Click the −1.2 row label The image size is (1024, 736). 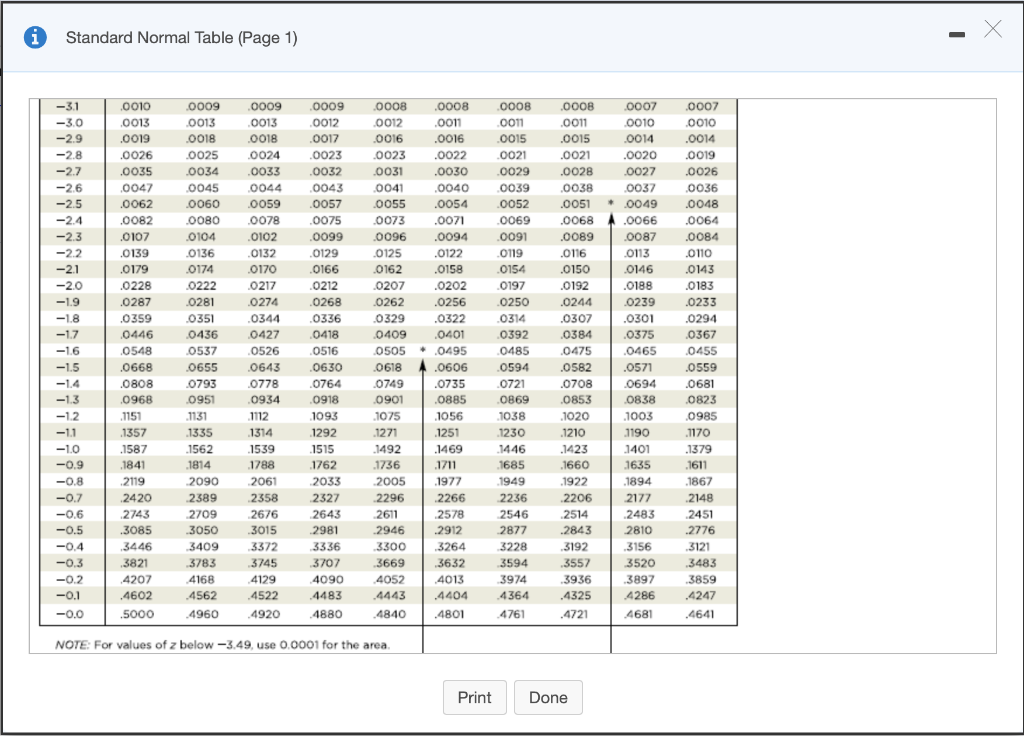click(x=68, y=417)
